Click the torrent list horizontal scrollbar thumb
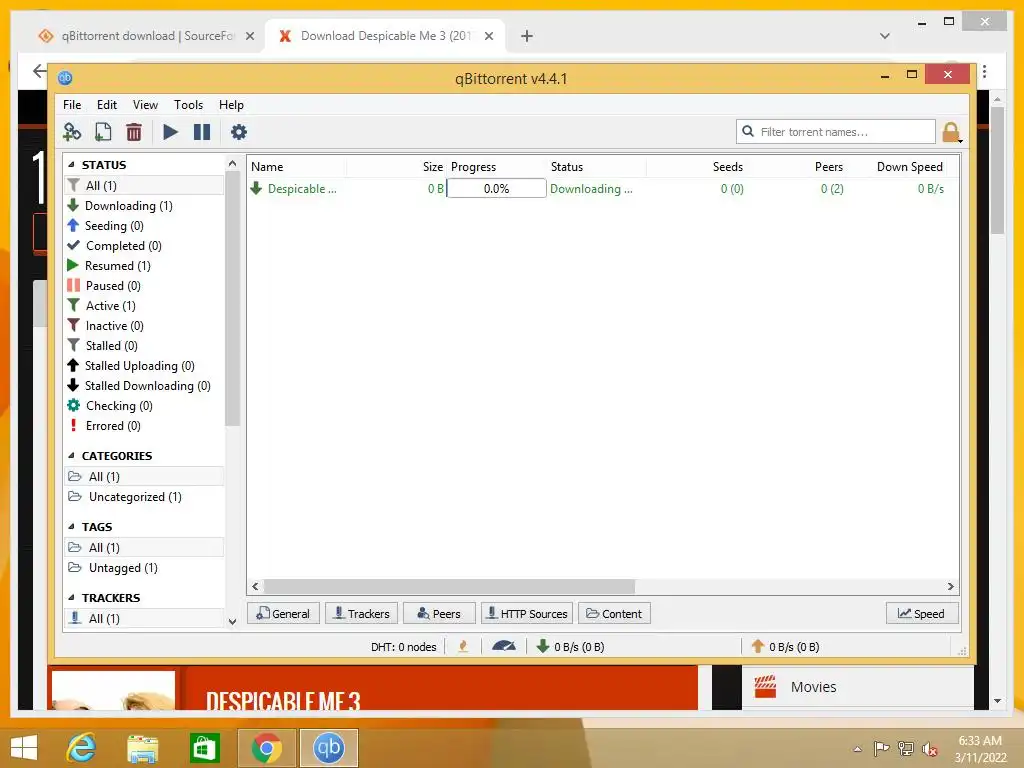 point(449,586)
